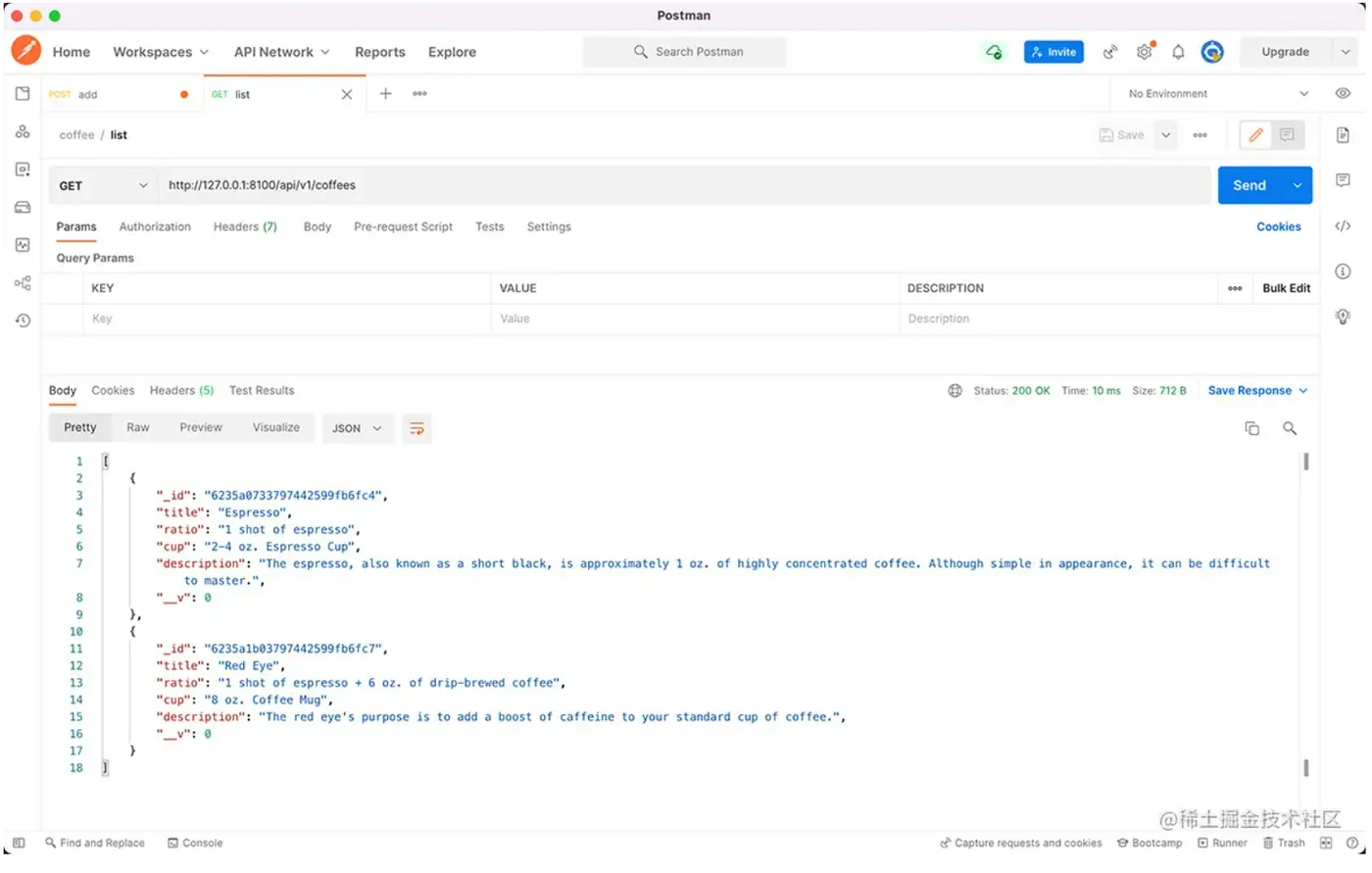Open the No Environment dropdown
This screenshot has height=873, width=1372.
coord(1218,94)
